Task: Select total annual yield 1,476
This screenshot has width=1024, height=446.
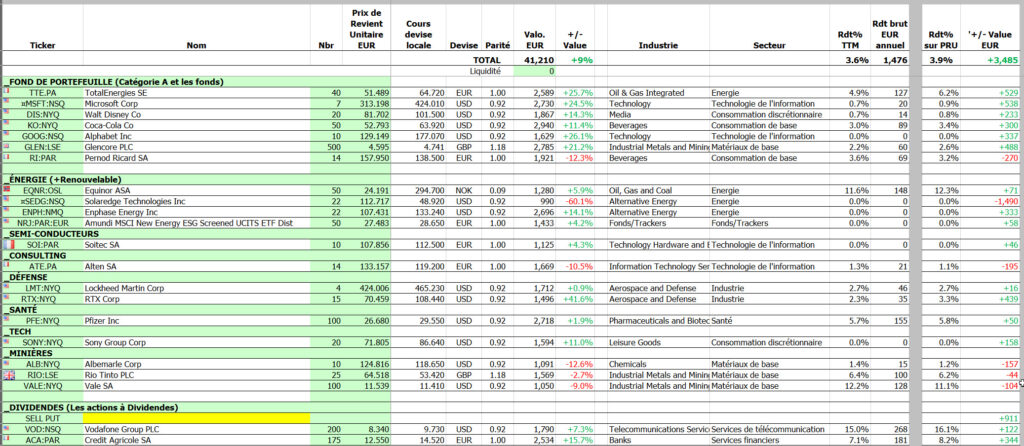Action: (894, 59)
